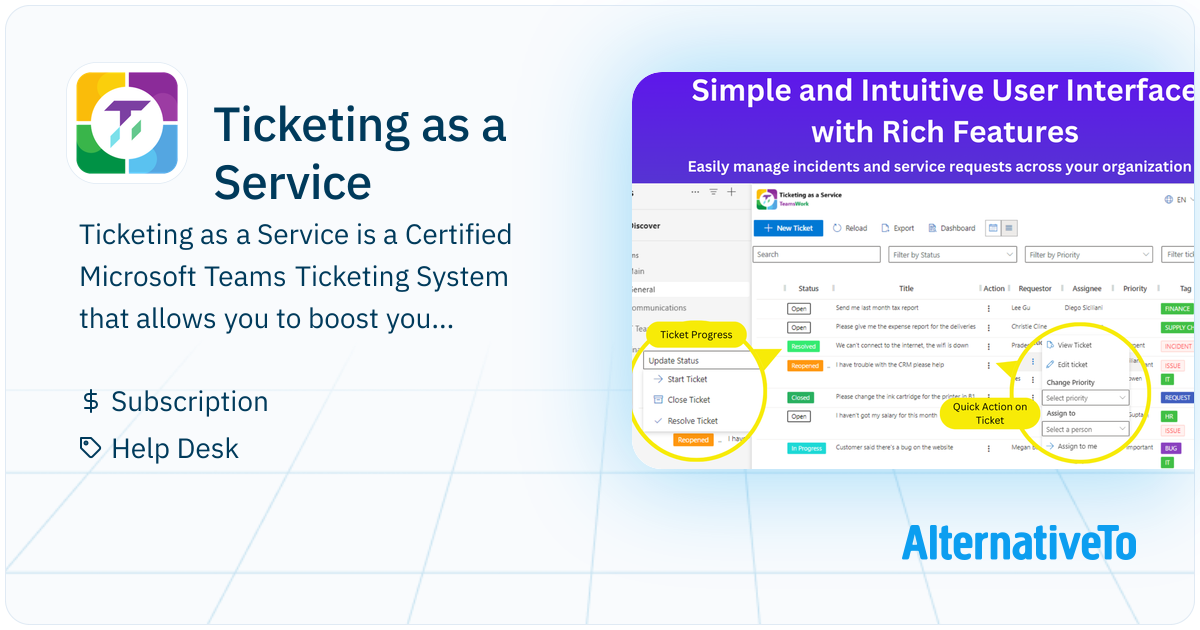This screenshot has width=1200, height=630.
Task: Click the dollar sign Subscription icon
Action: click(x=90, y=402)
